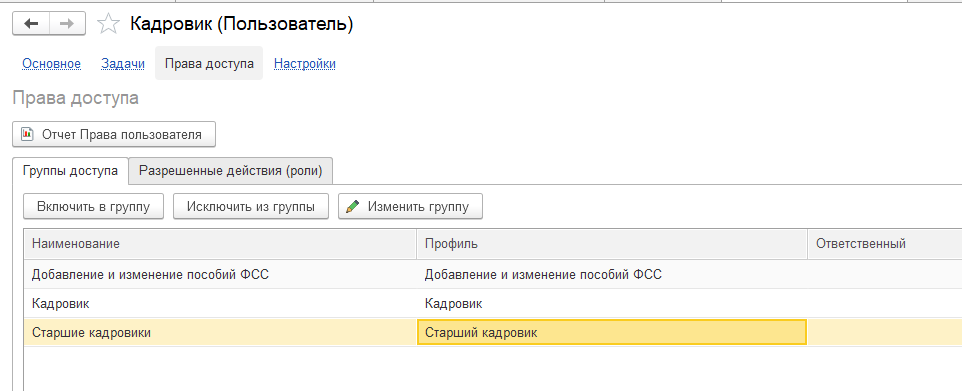This screenshot has height=391, width=962.
Task: Switch to the Группы доступа tab
Action: 71,171
